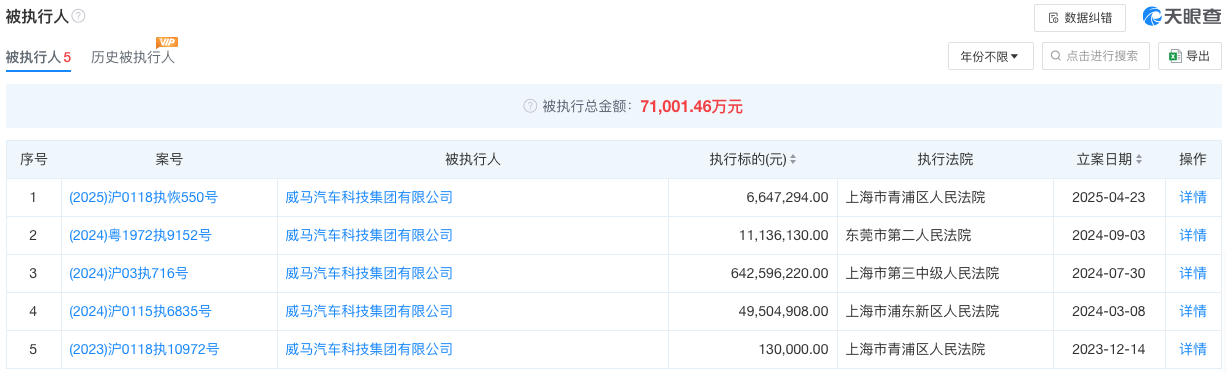The height and width of the screenshot is (374, 1226).
Task: Open 详情 for the 2024-03-08 case
Action: (1193, 311)
